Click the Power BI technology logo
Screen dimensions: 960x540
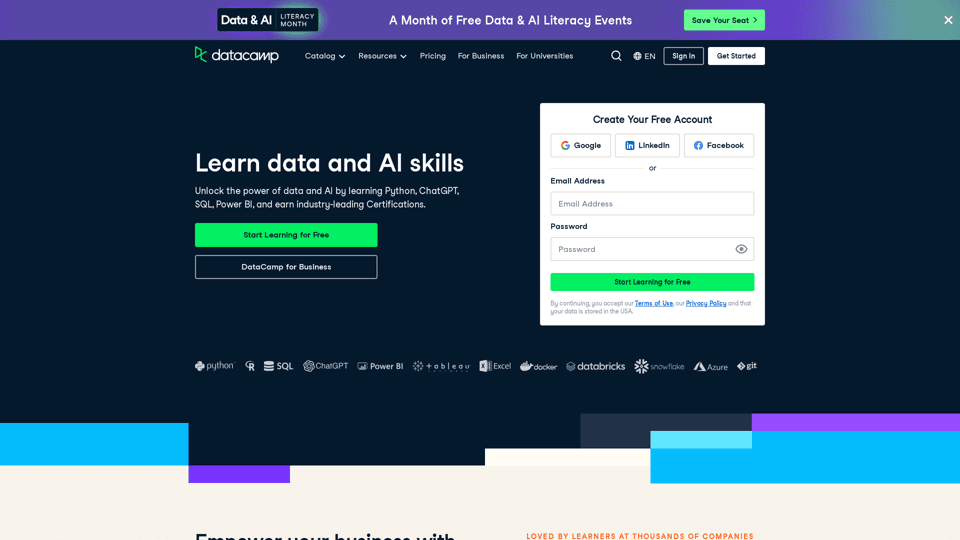[x=380, y=366]
